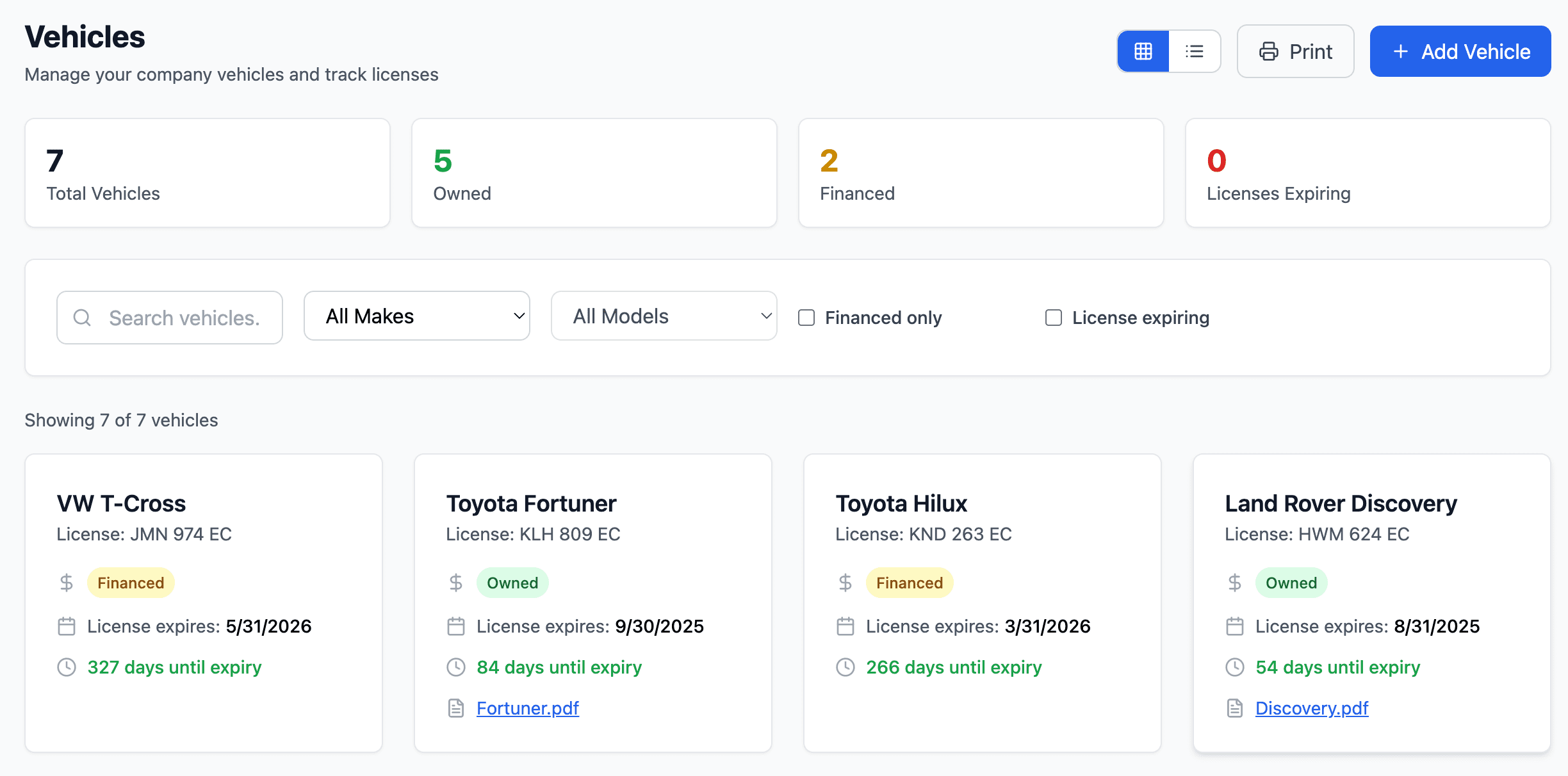1568x776 pixels.
Task: Click the printer icon in Print button
Action: pyautogui.click(x=1268, y=51)
